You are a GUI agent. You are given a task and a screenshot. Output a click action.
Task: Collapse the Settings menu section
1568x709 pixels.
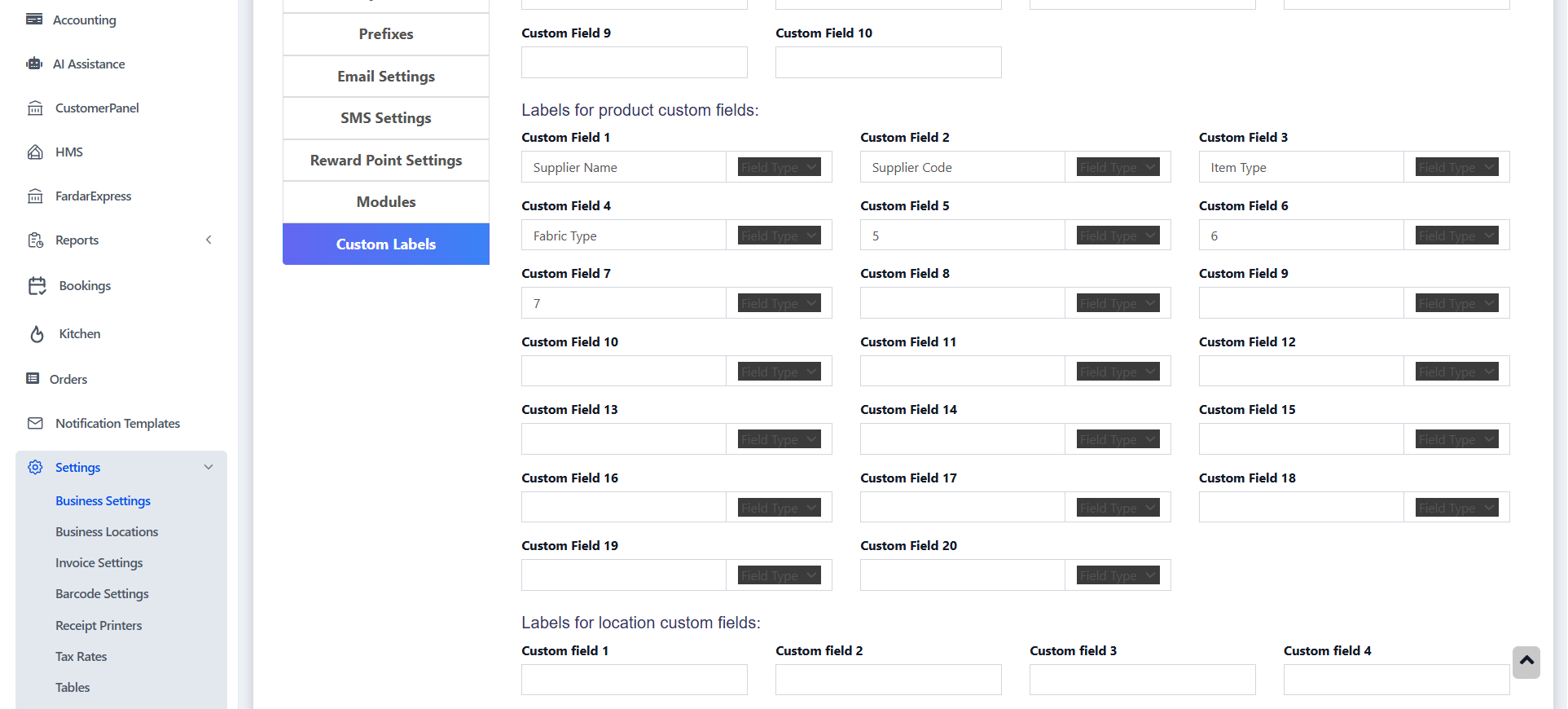click(x=209, y=467)
